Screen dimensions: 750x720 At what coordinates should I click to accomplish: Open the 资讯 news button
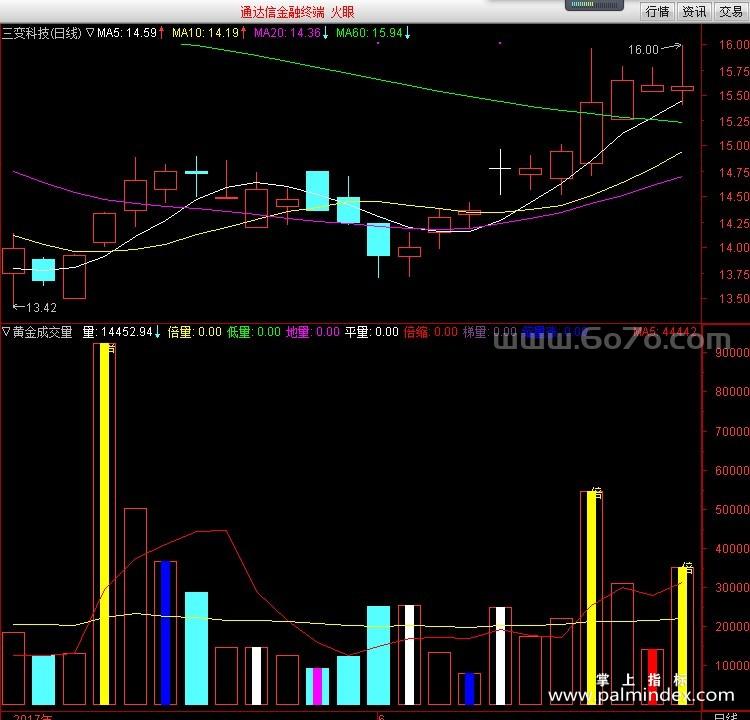(694, 11)
